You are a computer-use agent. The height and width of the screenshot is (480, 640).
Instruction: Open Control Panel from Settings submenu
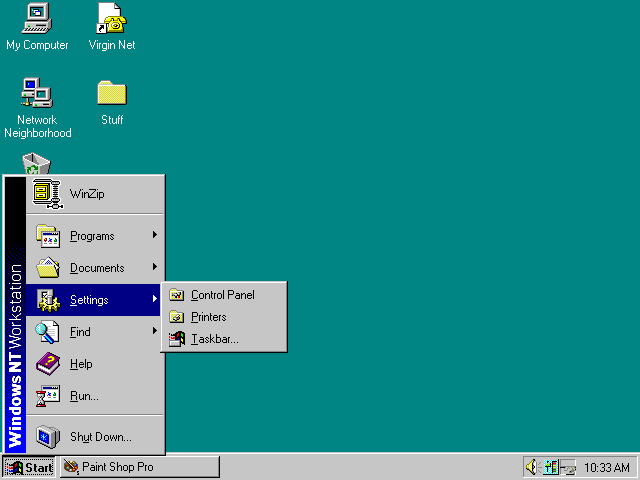224,295
